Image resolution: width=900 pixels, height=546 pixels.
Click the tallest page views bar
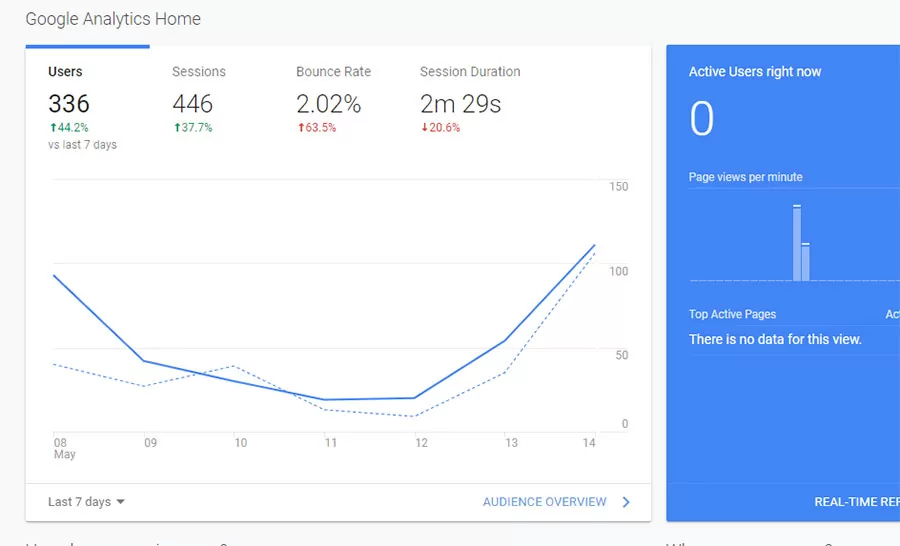797,243
